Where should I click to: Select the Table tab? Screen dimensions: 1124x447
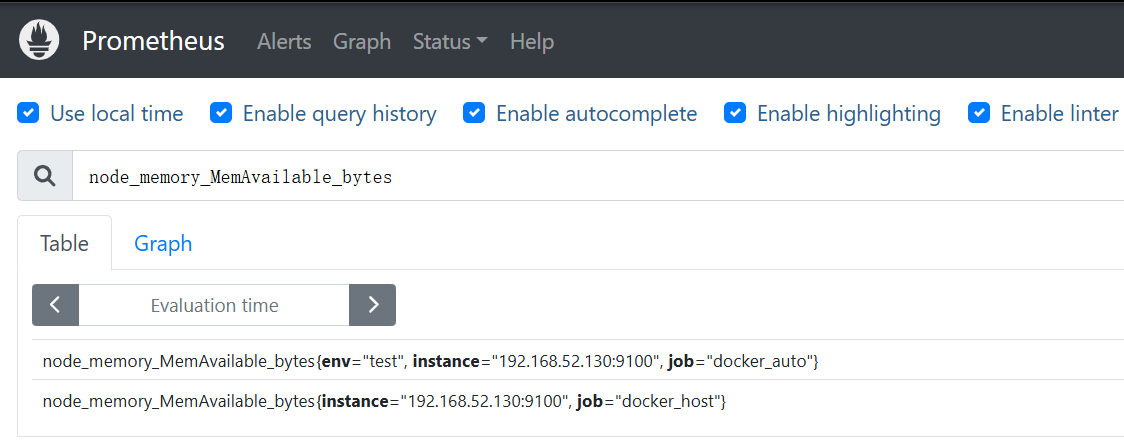tap(64, 243)
